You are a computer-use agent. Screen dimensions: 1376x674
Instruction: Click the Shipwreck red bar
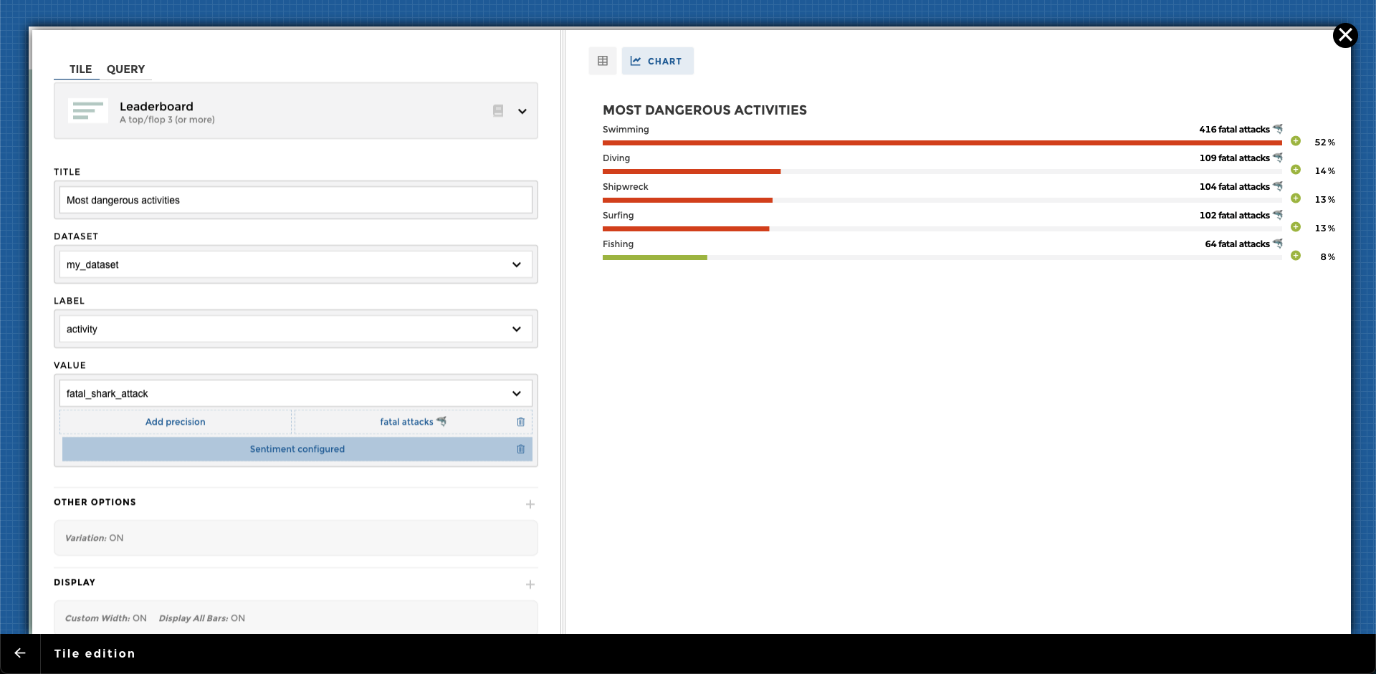(x=688, y=200)
